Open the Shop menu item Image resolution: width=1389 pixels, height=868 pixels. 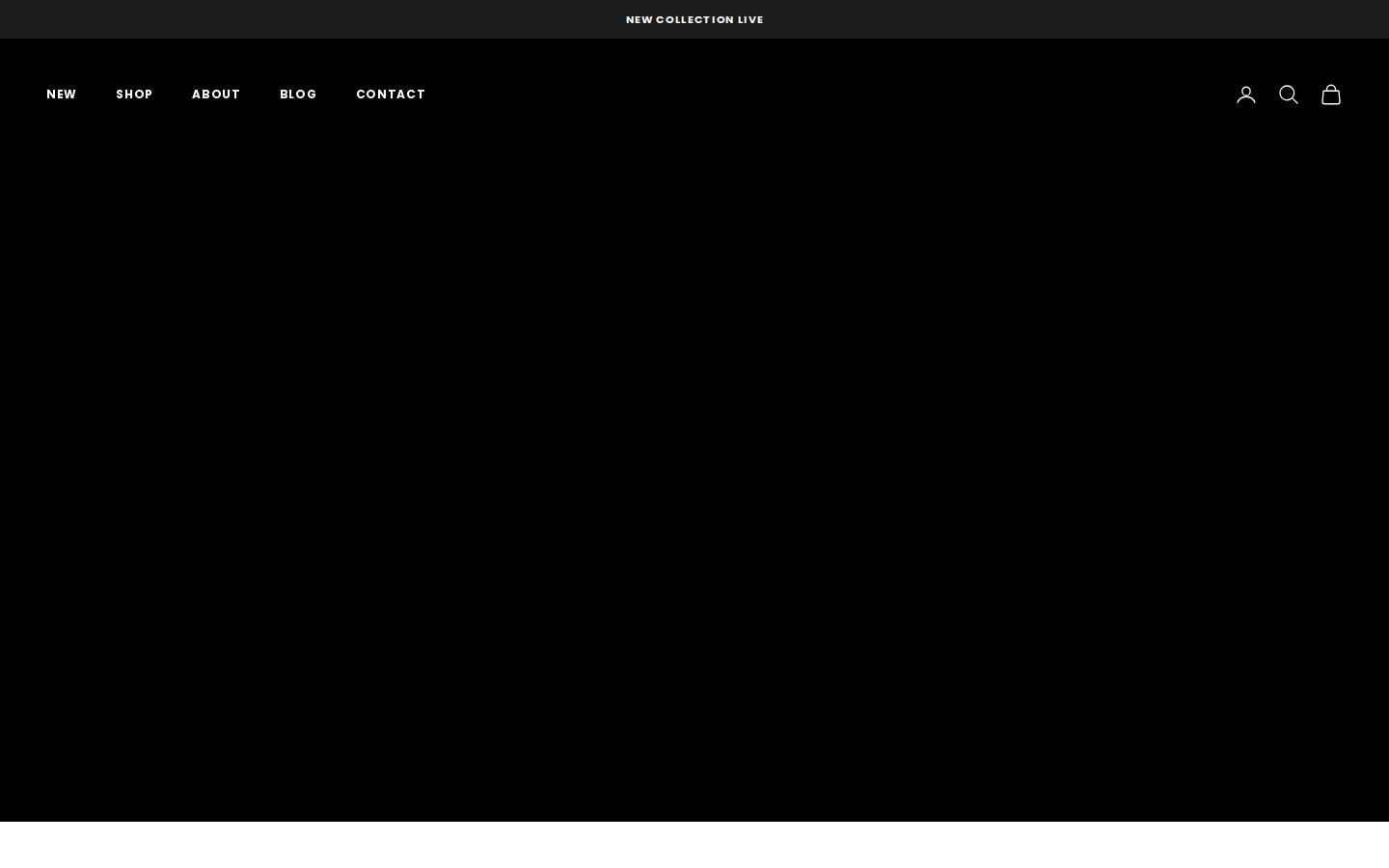[x=134, y=95]
